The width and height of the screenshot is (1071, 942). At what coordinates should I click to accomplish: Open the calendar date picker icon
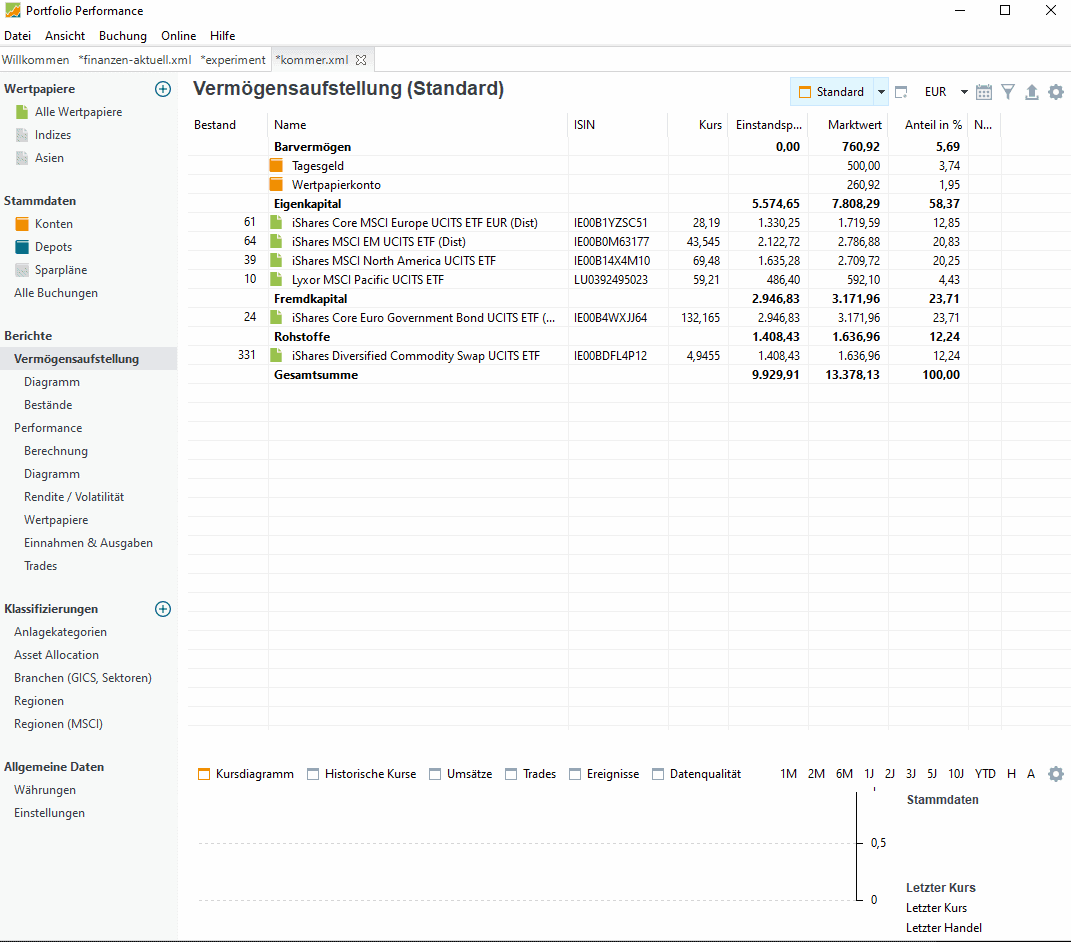click(984, 92)
